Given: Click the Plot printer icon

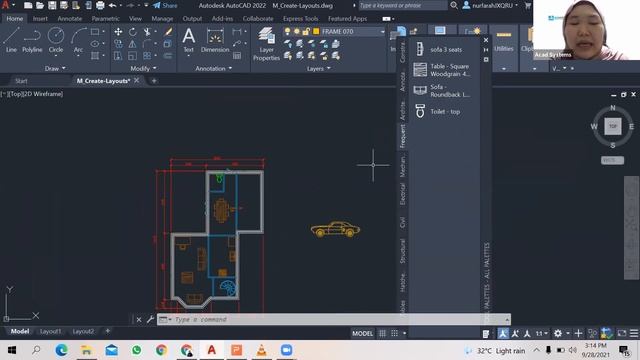Looking at the screenshot, I should pos(100,5).
